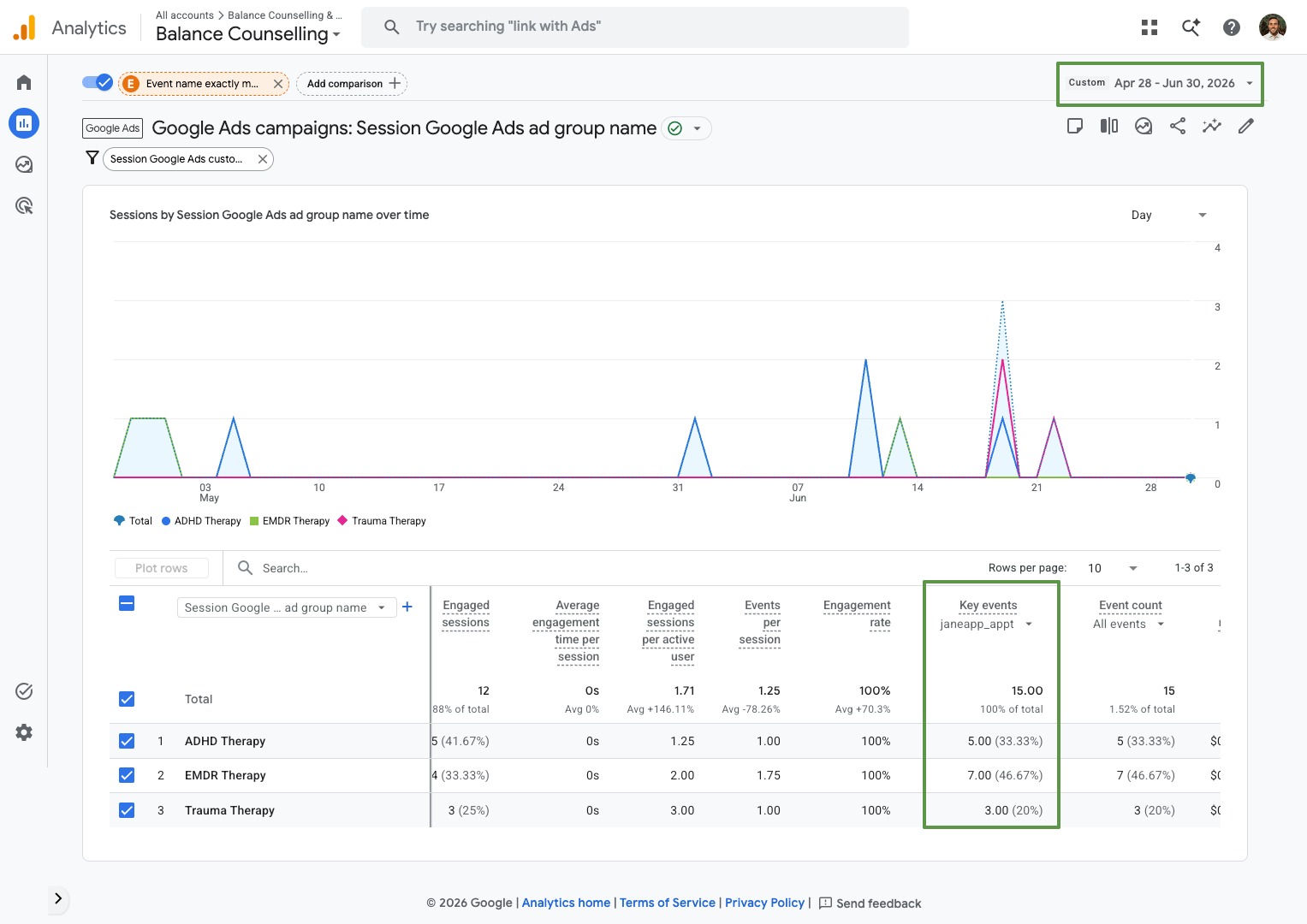Click the filter funnel icon
Screen dimensions: 1307x924
(92, 158)
